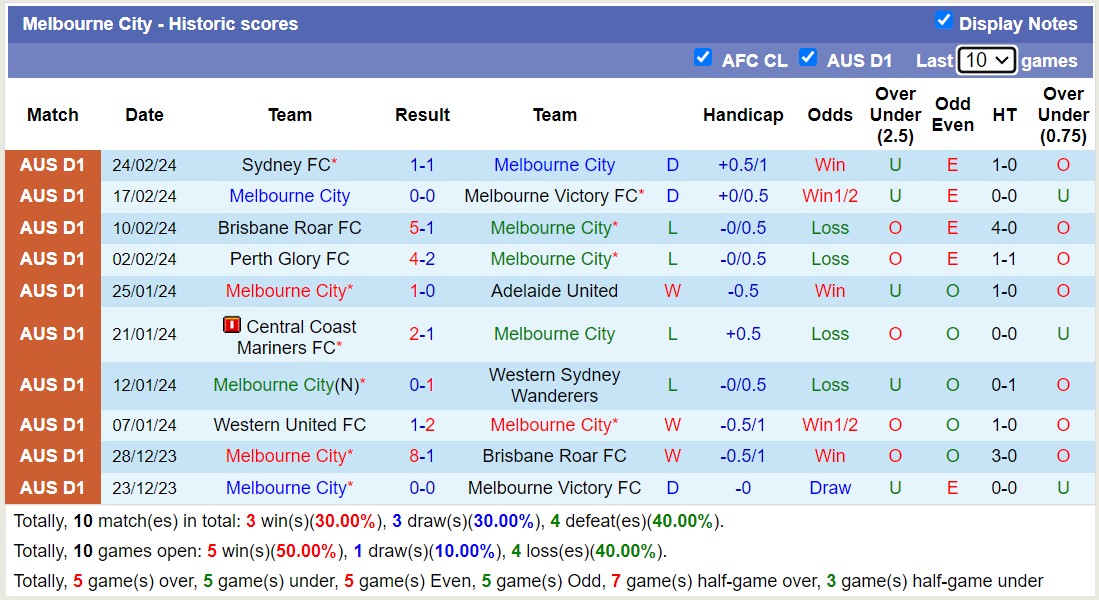Open the AUS D1 badge beside Brisbane Roar 5-1 match
This screenshot has height=600, width=1099.
pyautogui.click(x=52, y=227)
